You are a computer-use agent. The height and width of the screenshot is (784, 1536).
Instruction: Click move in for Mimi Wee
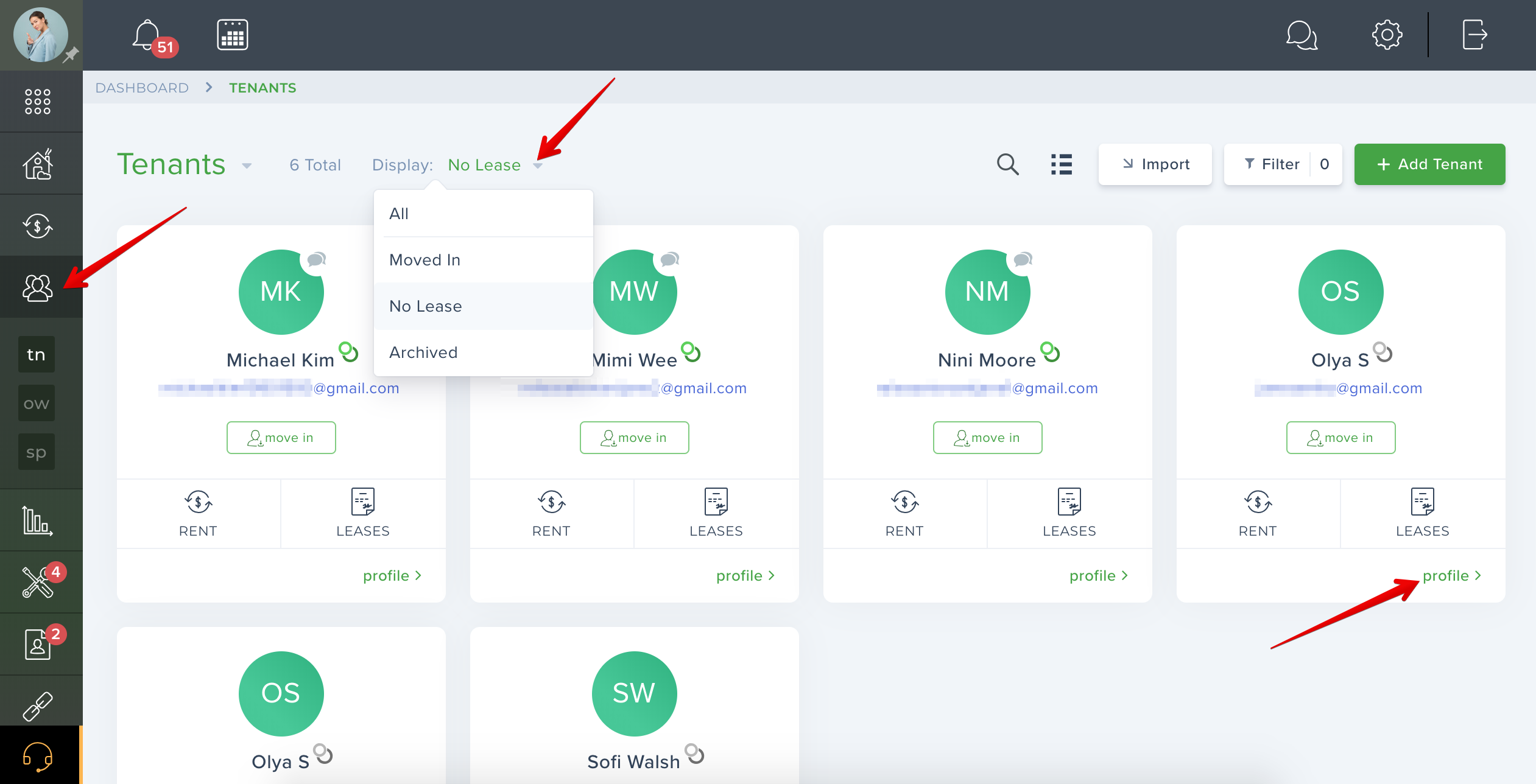pyautogui.click(x=634, y=438)
